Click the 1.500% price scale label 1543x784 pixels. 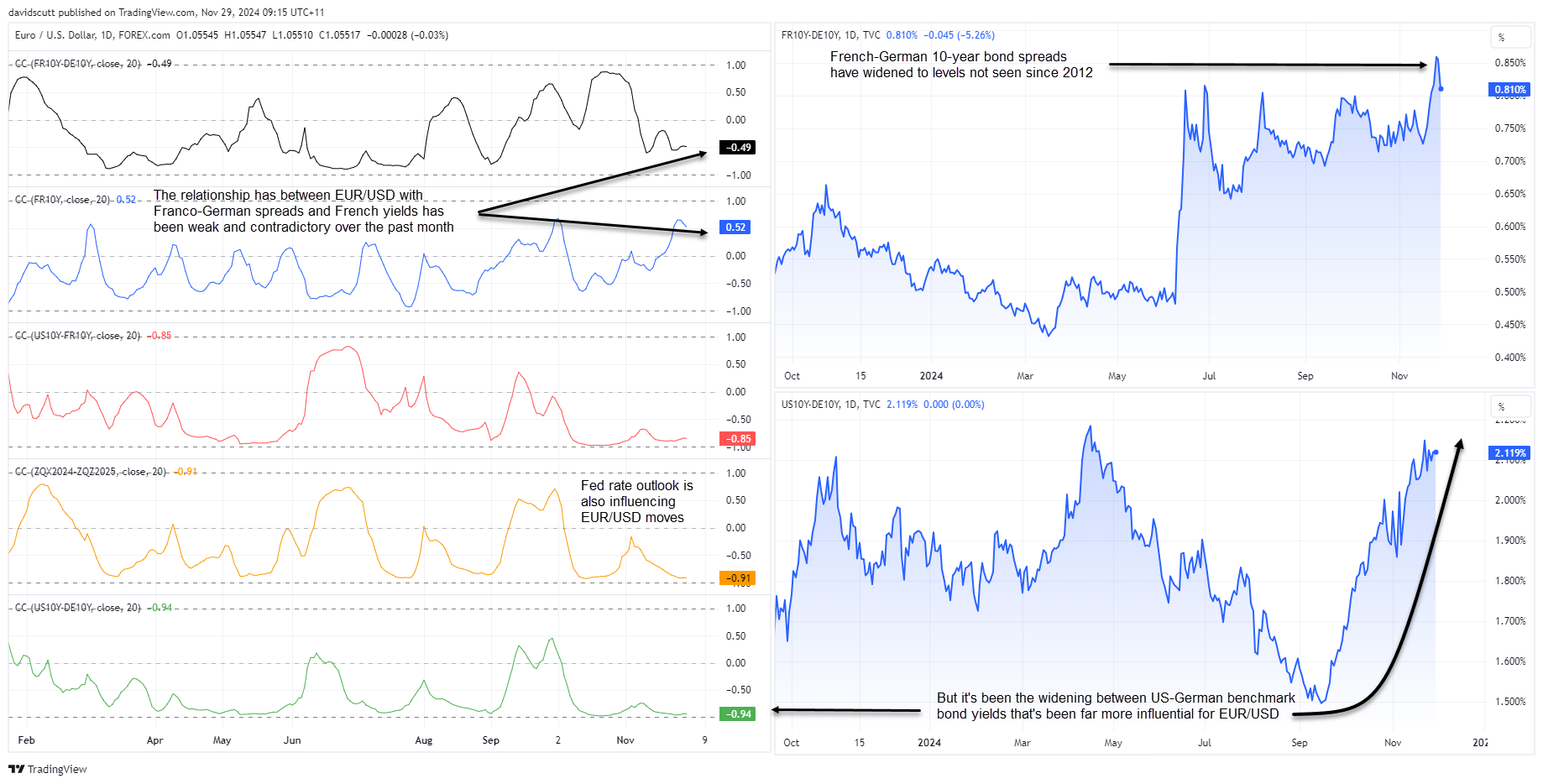click(x=1510, y=702)
